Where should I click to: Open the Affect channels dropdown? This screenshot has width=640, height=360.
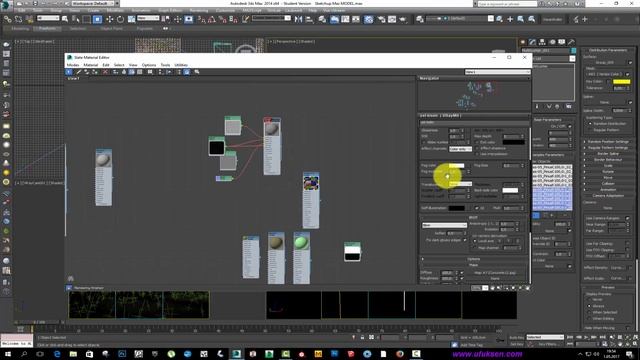coord(460,149)
